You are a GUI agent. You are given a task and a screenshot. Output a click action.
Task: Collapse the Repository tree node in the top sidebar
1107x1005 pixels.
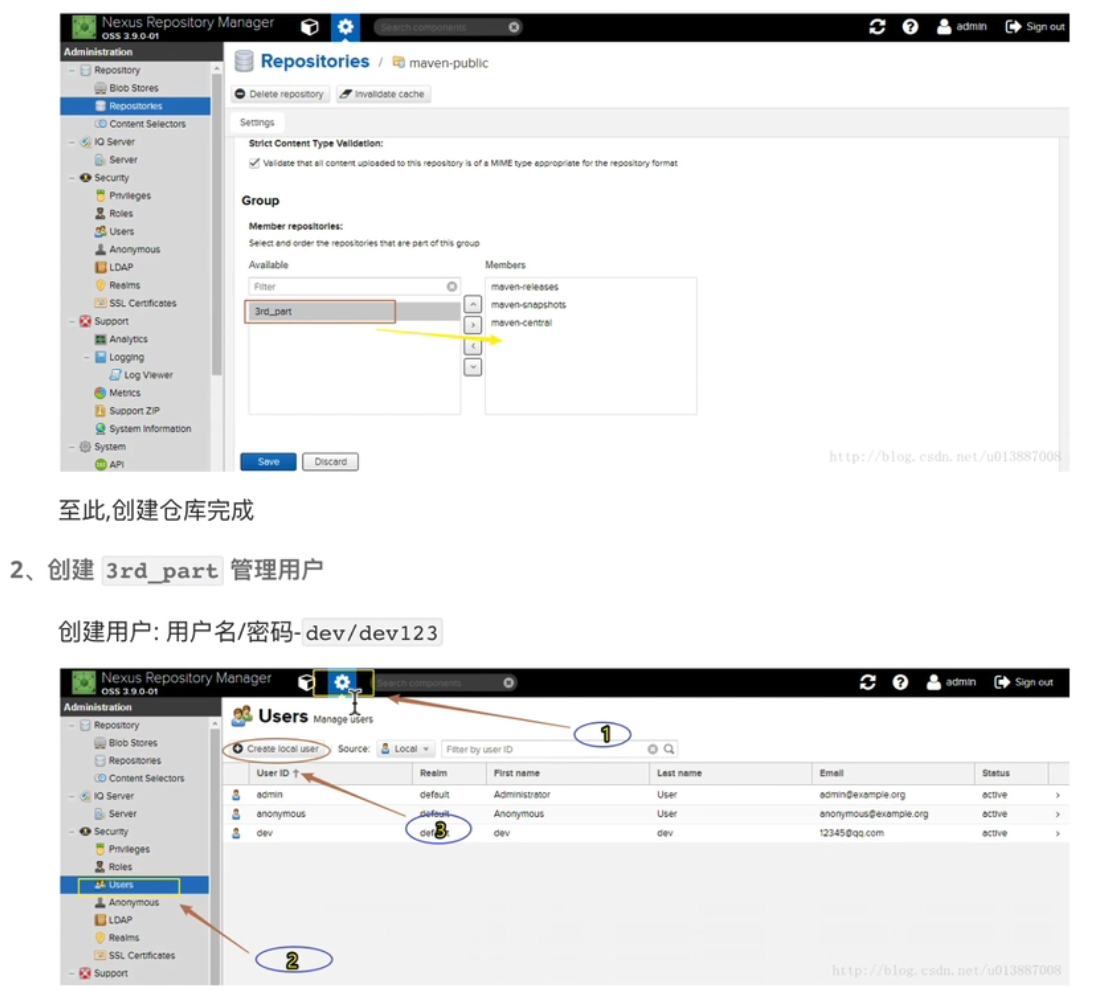[72, 70]
